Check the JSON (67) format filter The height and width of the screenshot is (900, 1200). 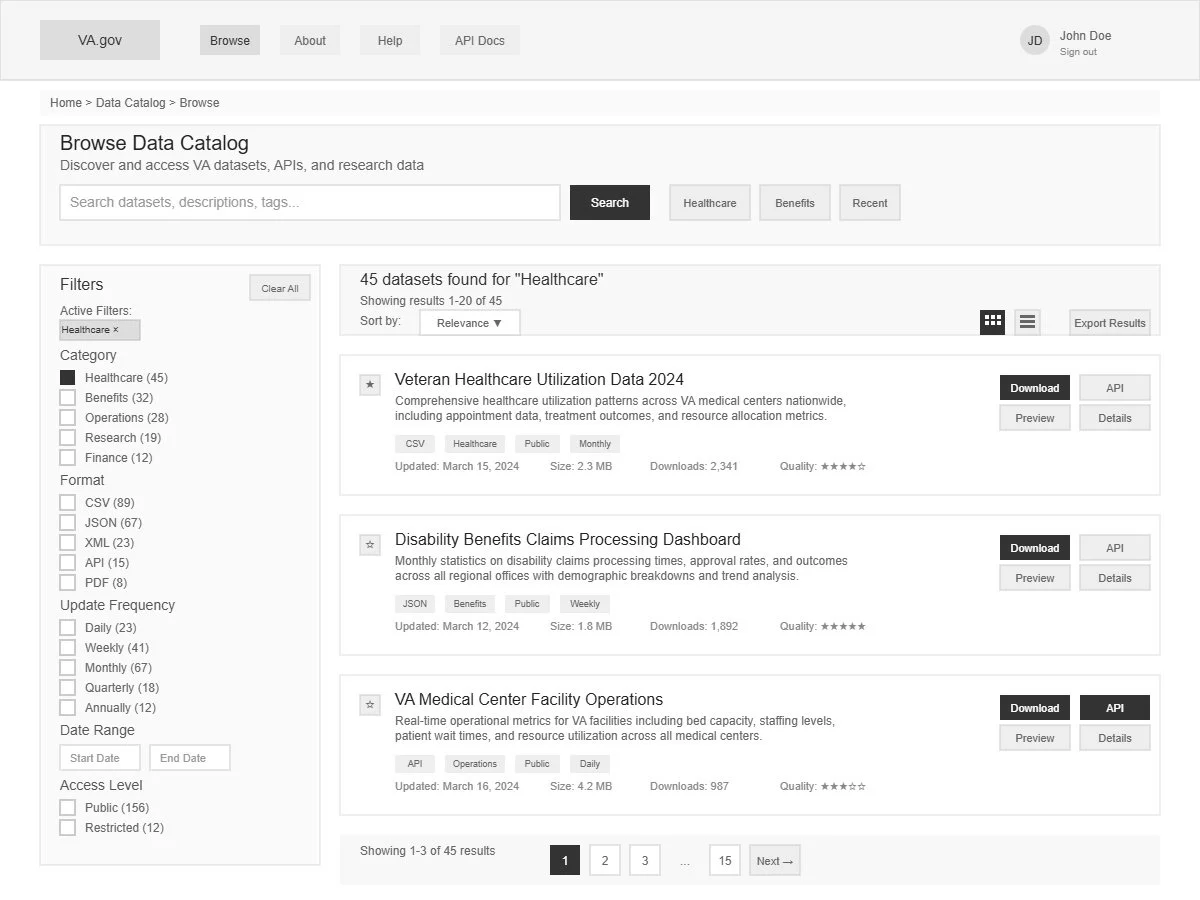(x=68, y=523)
